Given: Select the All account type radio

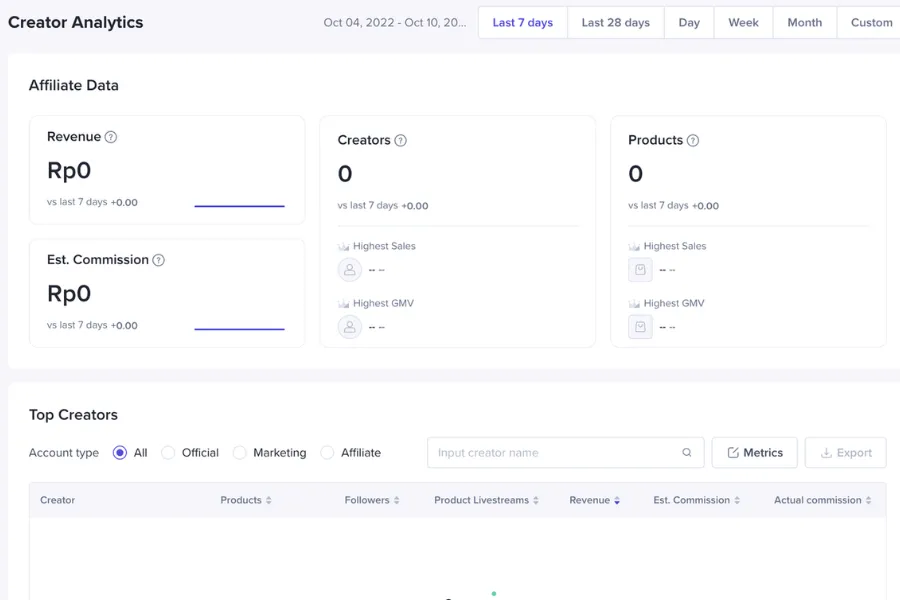Looking at the screenshot, I should click(x=119, y=452).
